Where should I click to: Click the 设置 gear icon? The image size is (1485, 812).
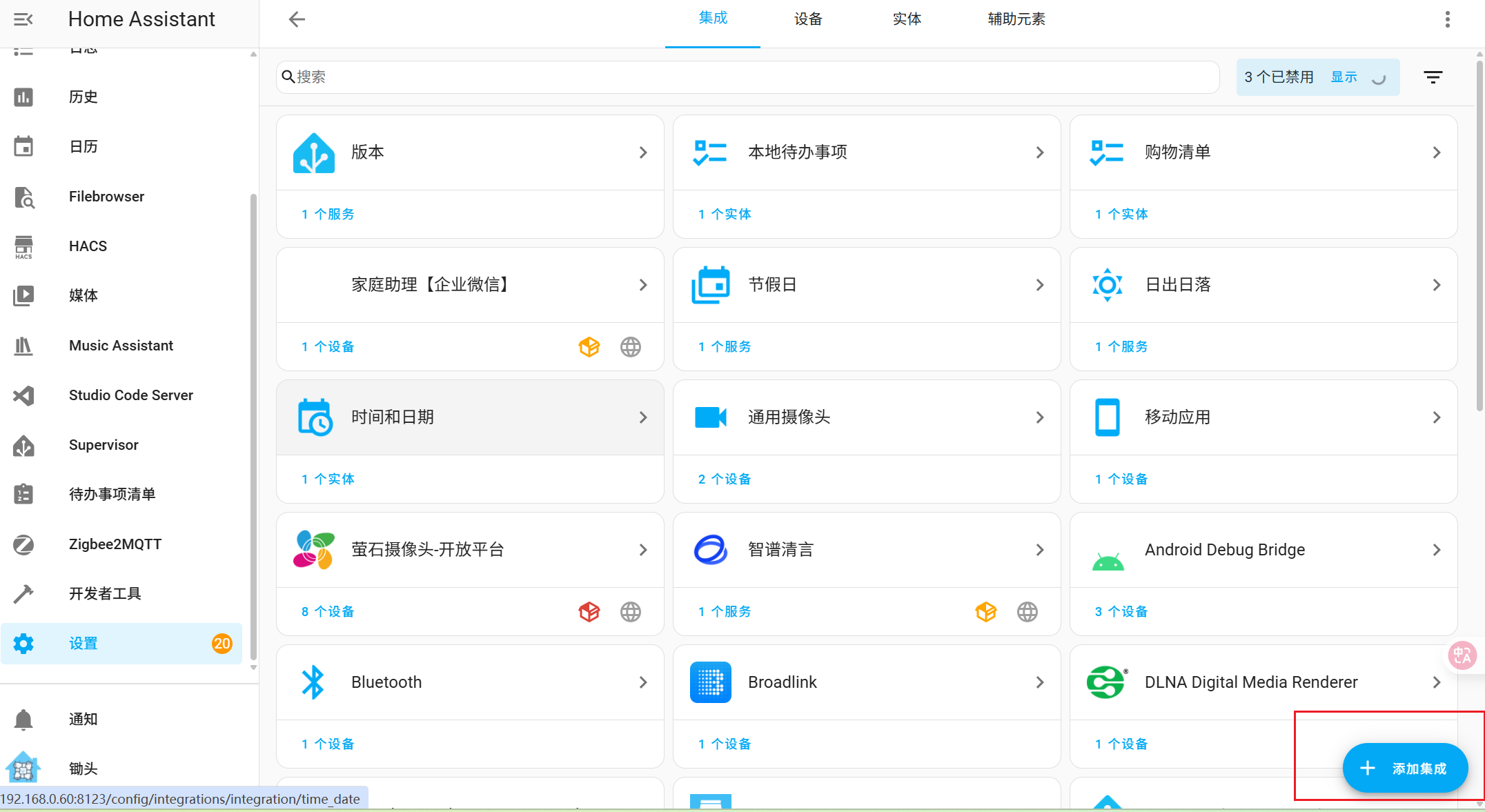tap(23, 644)
